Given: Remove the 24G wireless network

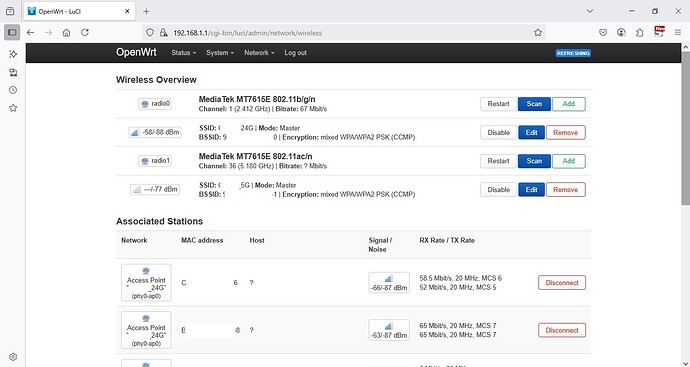Looking at the screenshot, I should click(x=565, y=132).
